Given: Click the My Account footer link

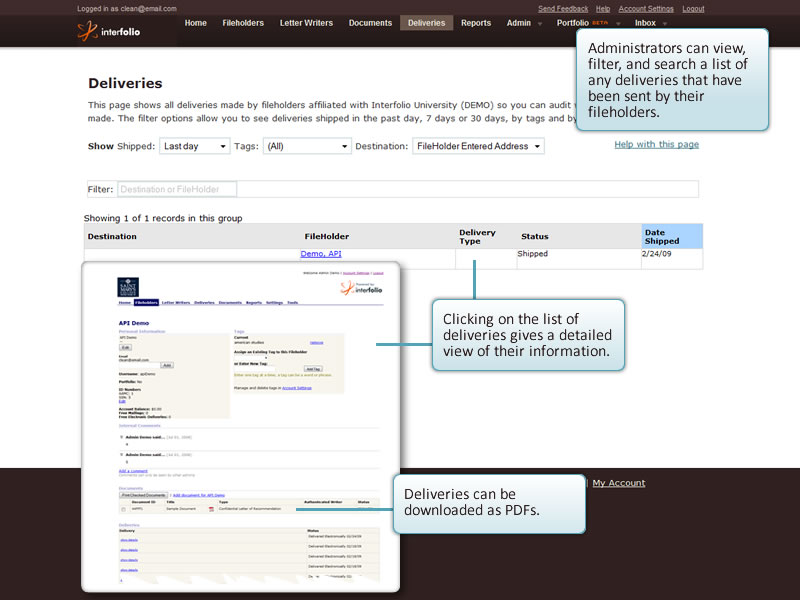Looking at the screenshot, I should point(619,483).
